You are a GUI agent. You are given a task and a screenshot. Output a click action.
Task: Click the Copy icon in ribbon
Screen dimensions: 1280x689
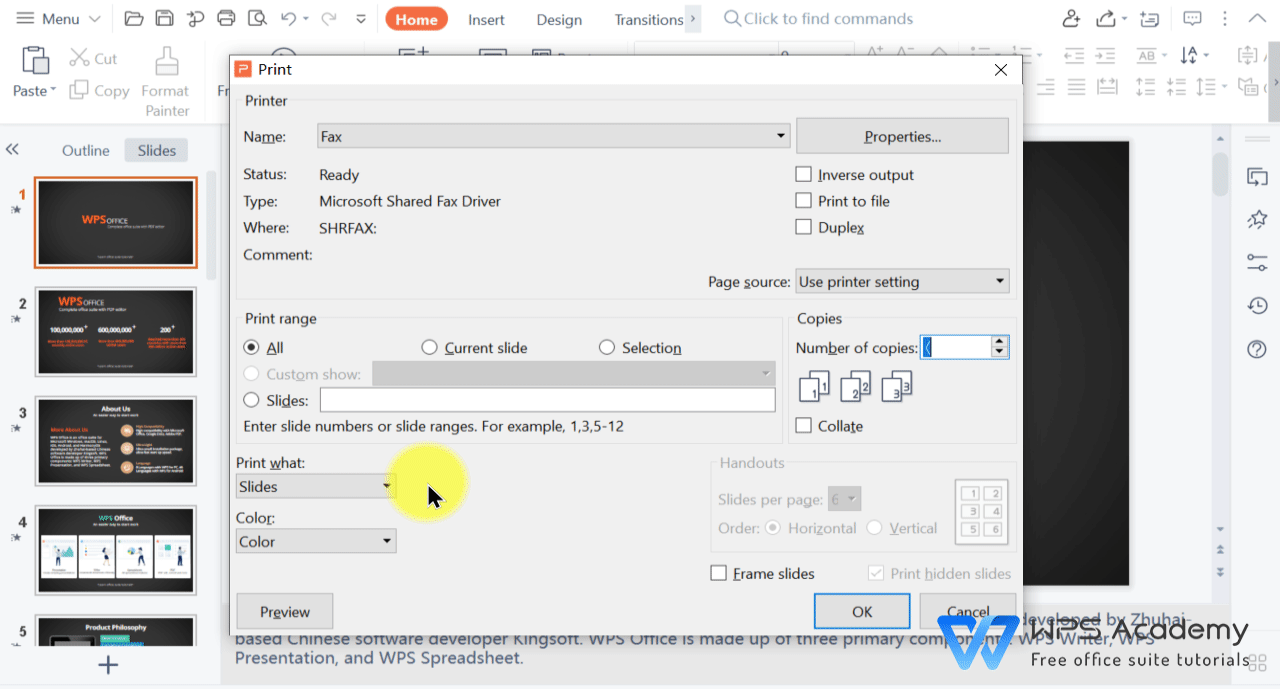pyautogui.click(x=79, y=90)
